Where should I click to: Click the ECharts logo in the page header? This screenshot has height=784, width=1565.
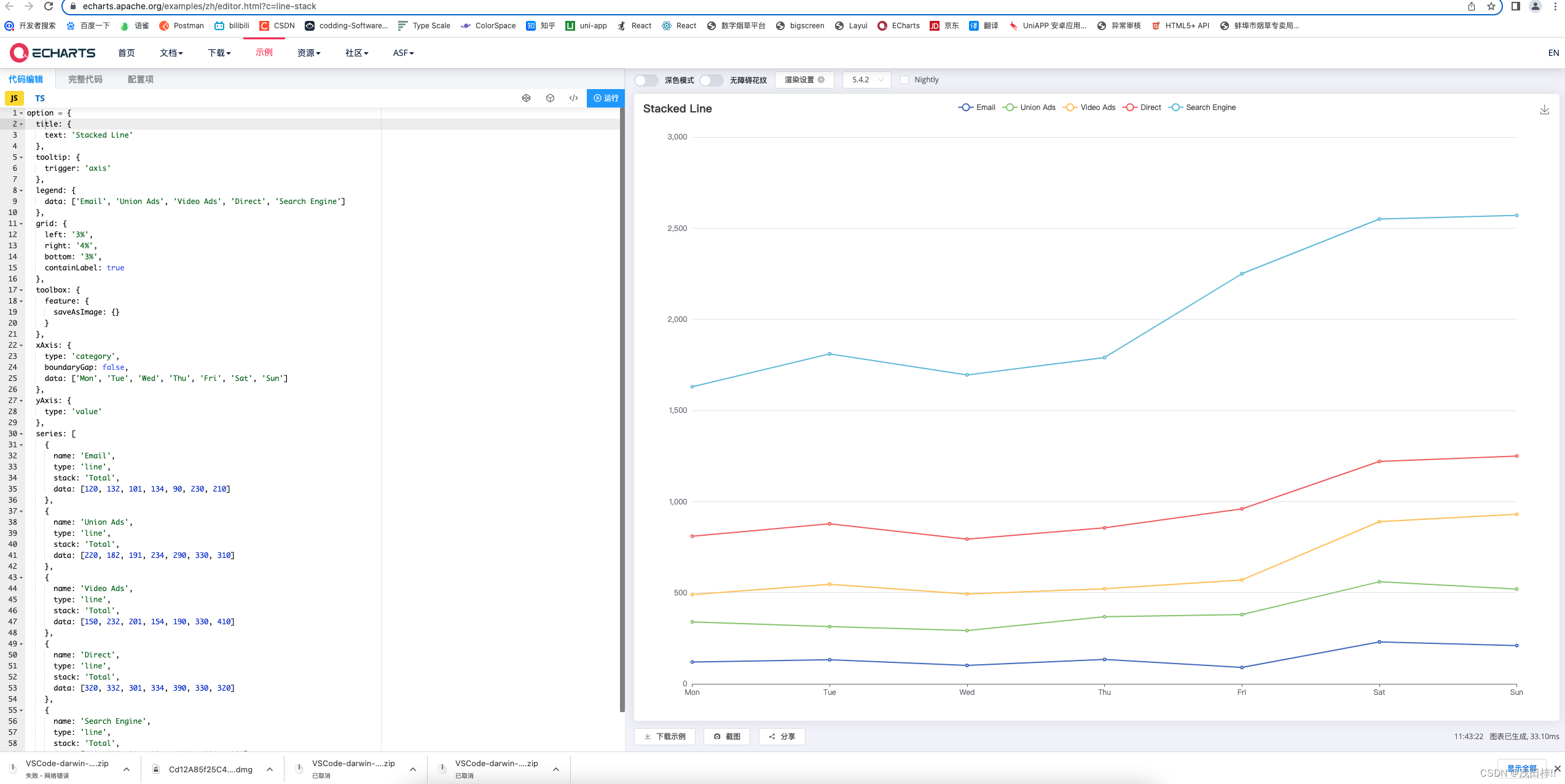(52, 52)
